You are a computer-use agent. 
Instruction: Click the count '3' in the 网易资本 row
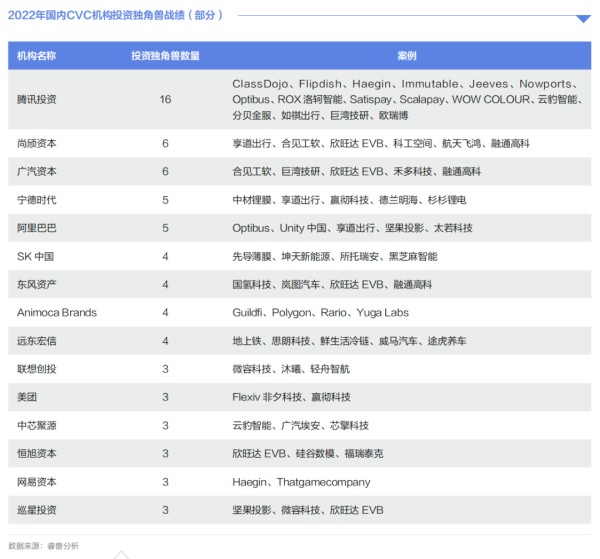pyautogui.click(x=165, y=482)
